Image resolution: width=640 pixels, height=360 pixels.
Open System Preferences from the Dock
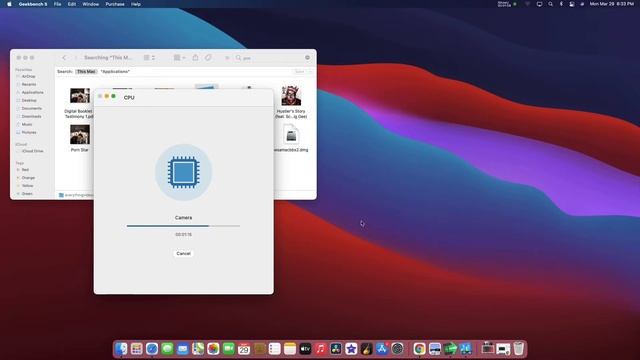[x=397, y=349]
